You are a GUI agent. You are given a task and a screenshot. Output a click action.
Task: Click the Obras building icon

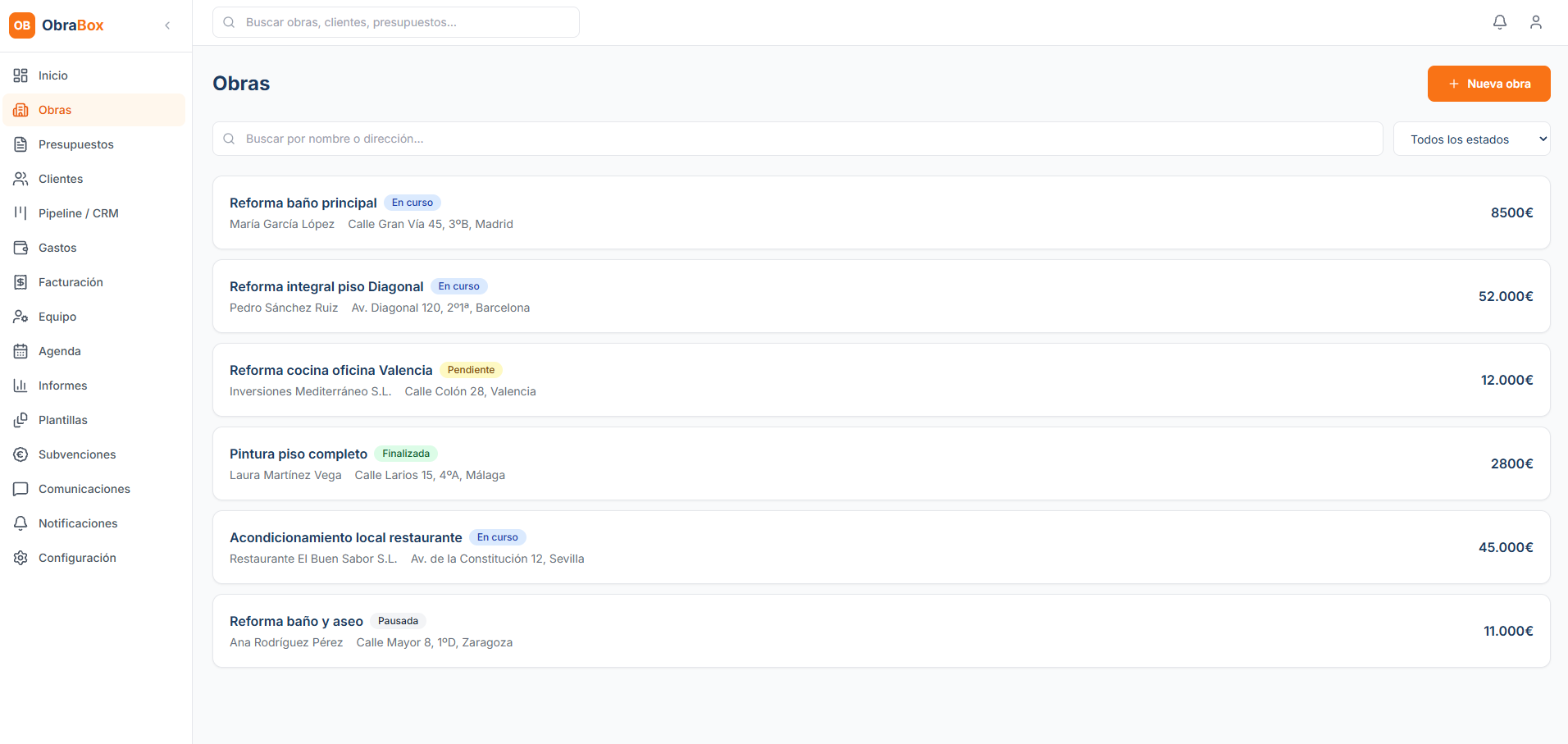[21, 110]
